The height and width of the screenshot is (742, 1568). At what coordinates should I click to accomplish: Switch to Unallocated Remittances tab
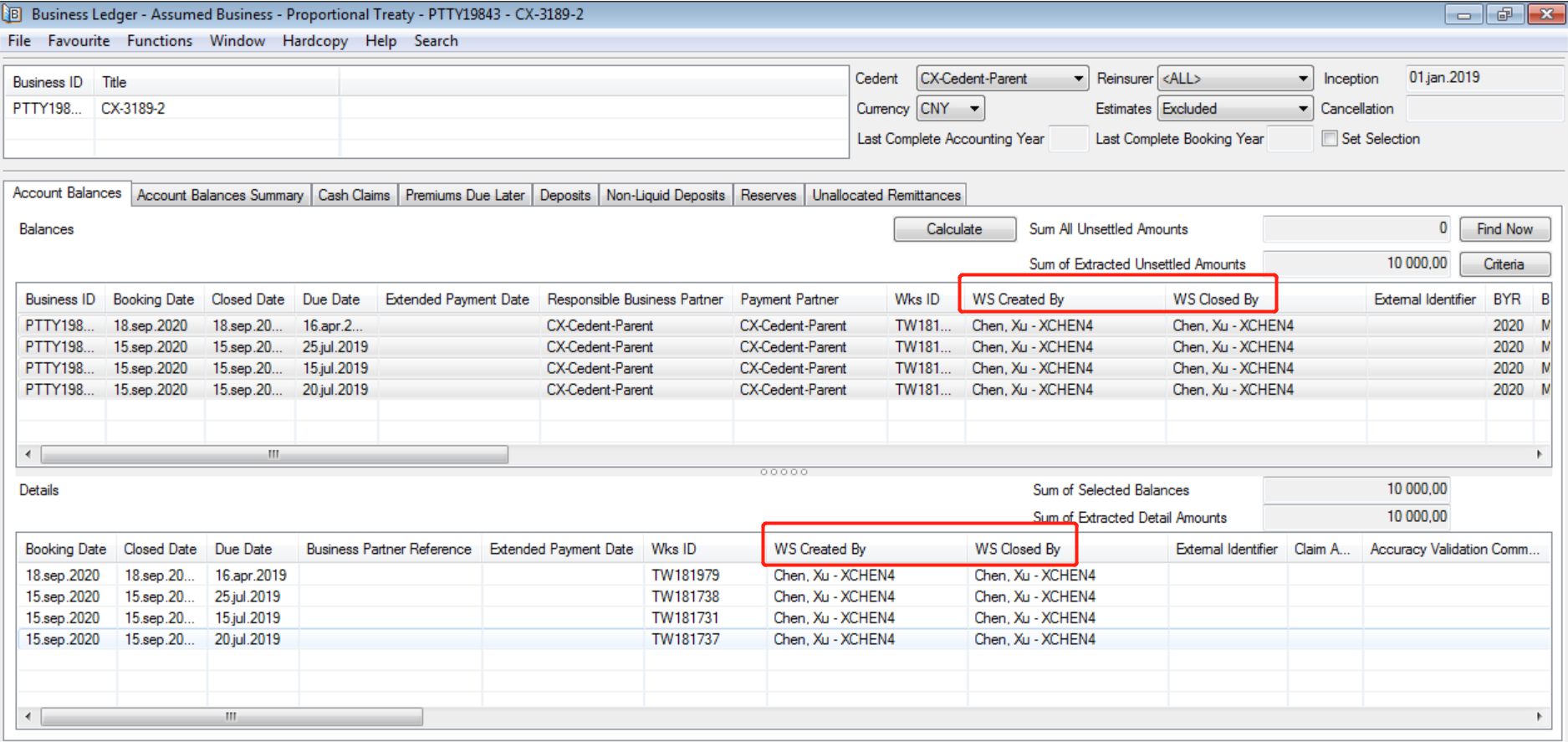[x=886, y=195]
